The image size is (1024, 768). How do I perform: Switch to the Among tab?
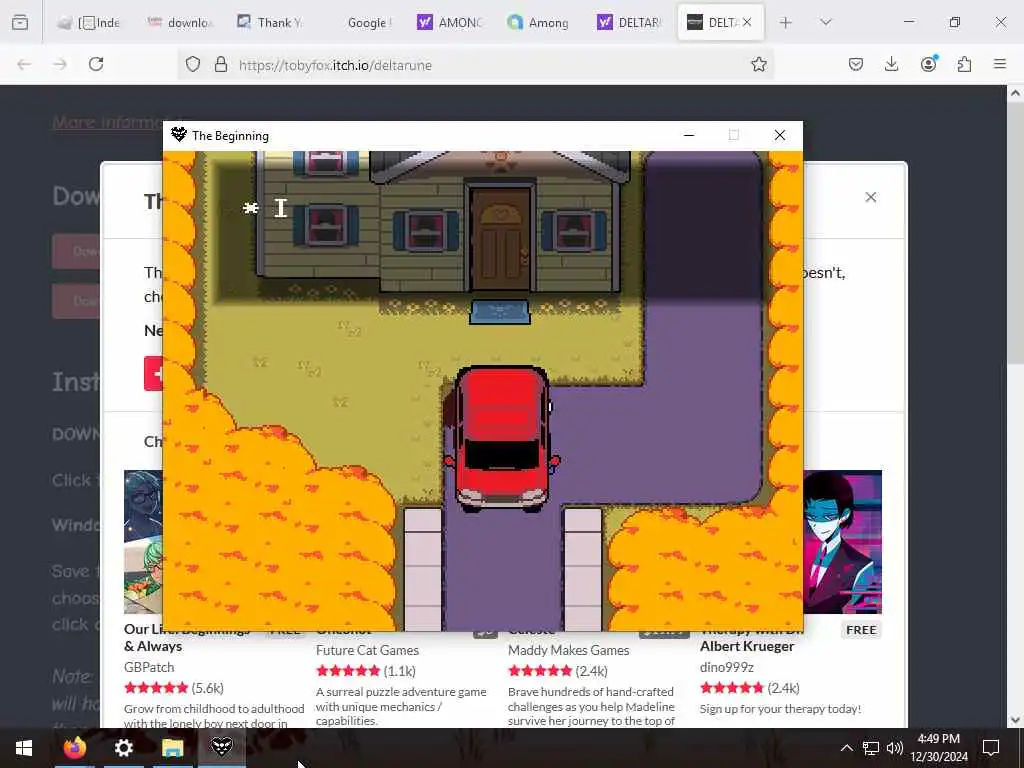(x=539, y=23)
